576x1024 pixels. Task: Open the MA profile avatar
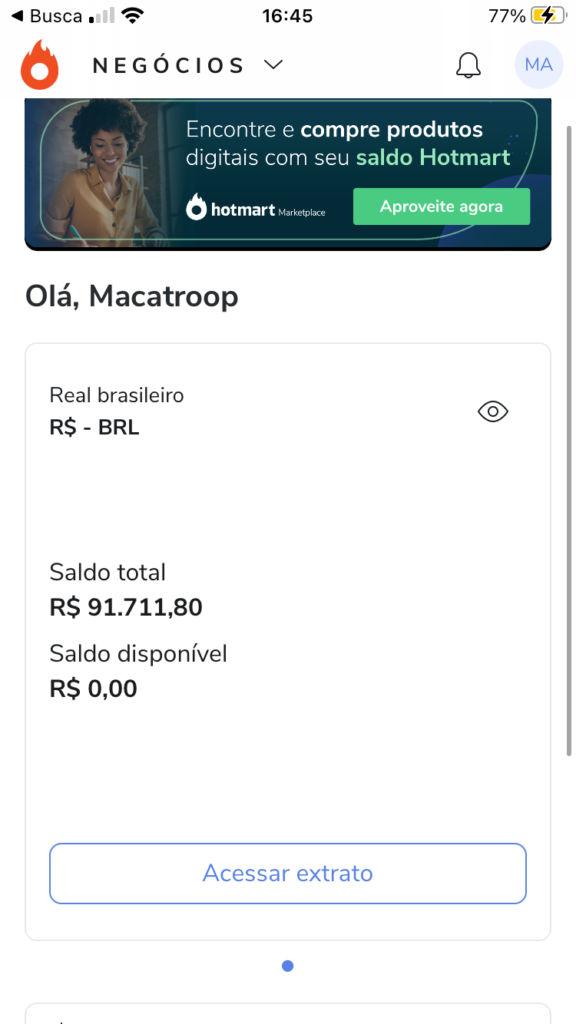tap(539, 65)
